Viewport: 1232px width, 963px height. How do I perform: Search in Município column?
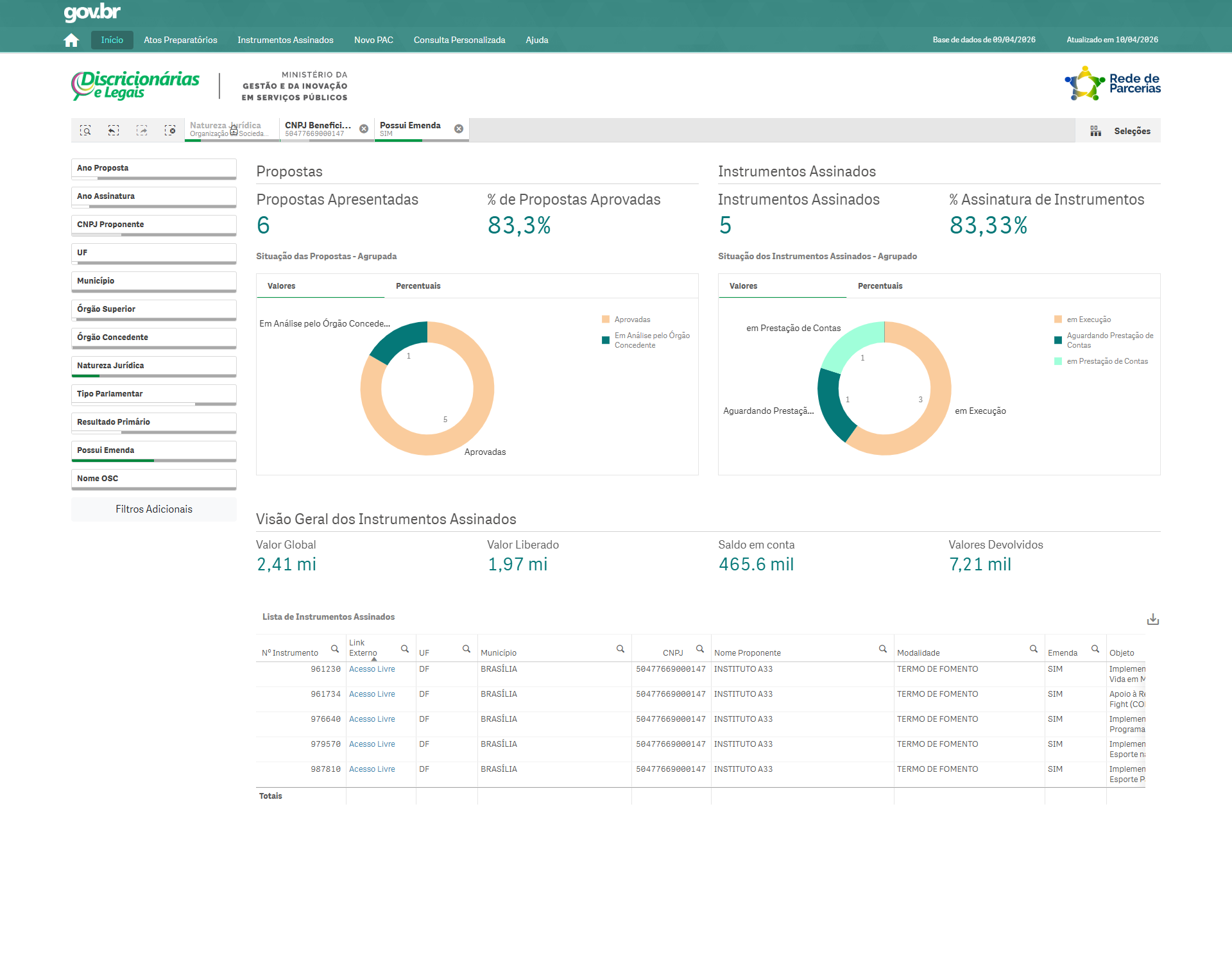(620, 649)
